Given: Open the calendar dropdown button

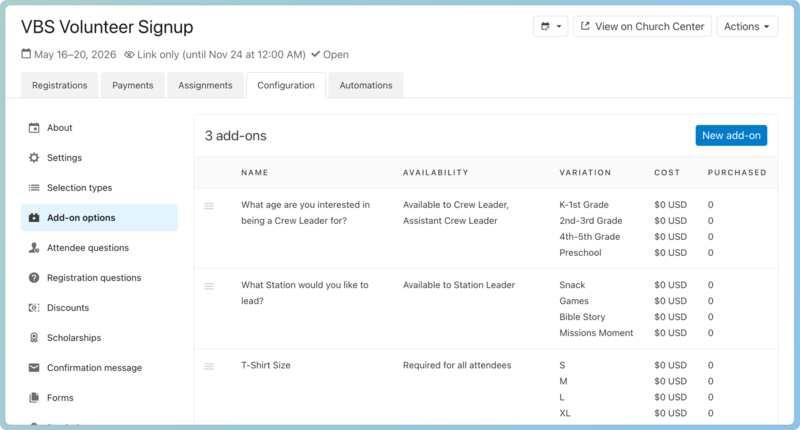Looking at the screenshot, I should (x=551, y=27).
